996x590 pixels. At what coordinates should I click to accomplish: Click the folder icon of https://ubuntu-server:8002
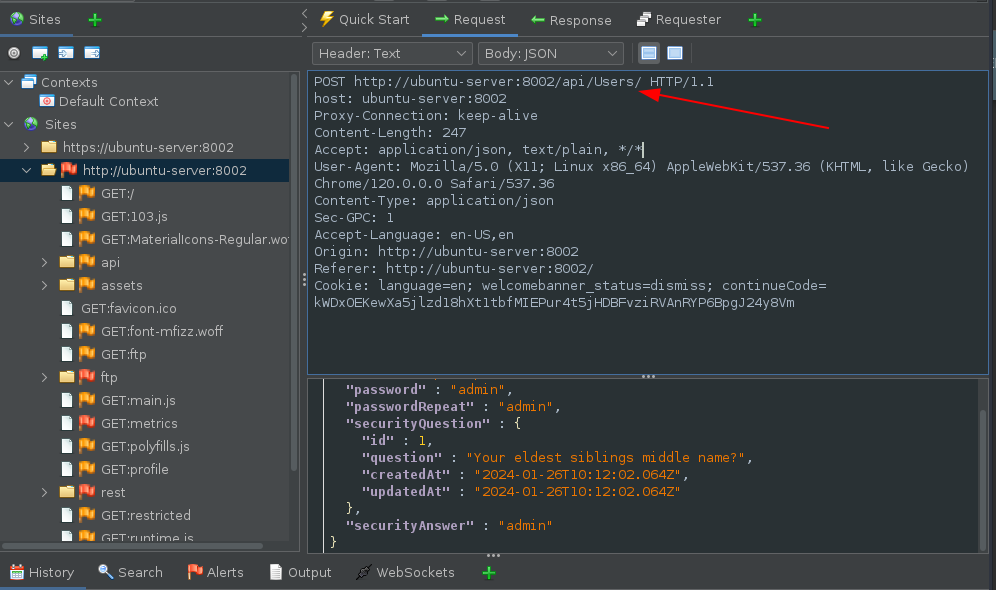point(49,147)
